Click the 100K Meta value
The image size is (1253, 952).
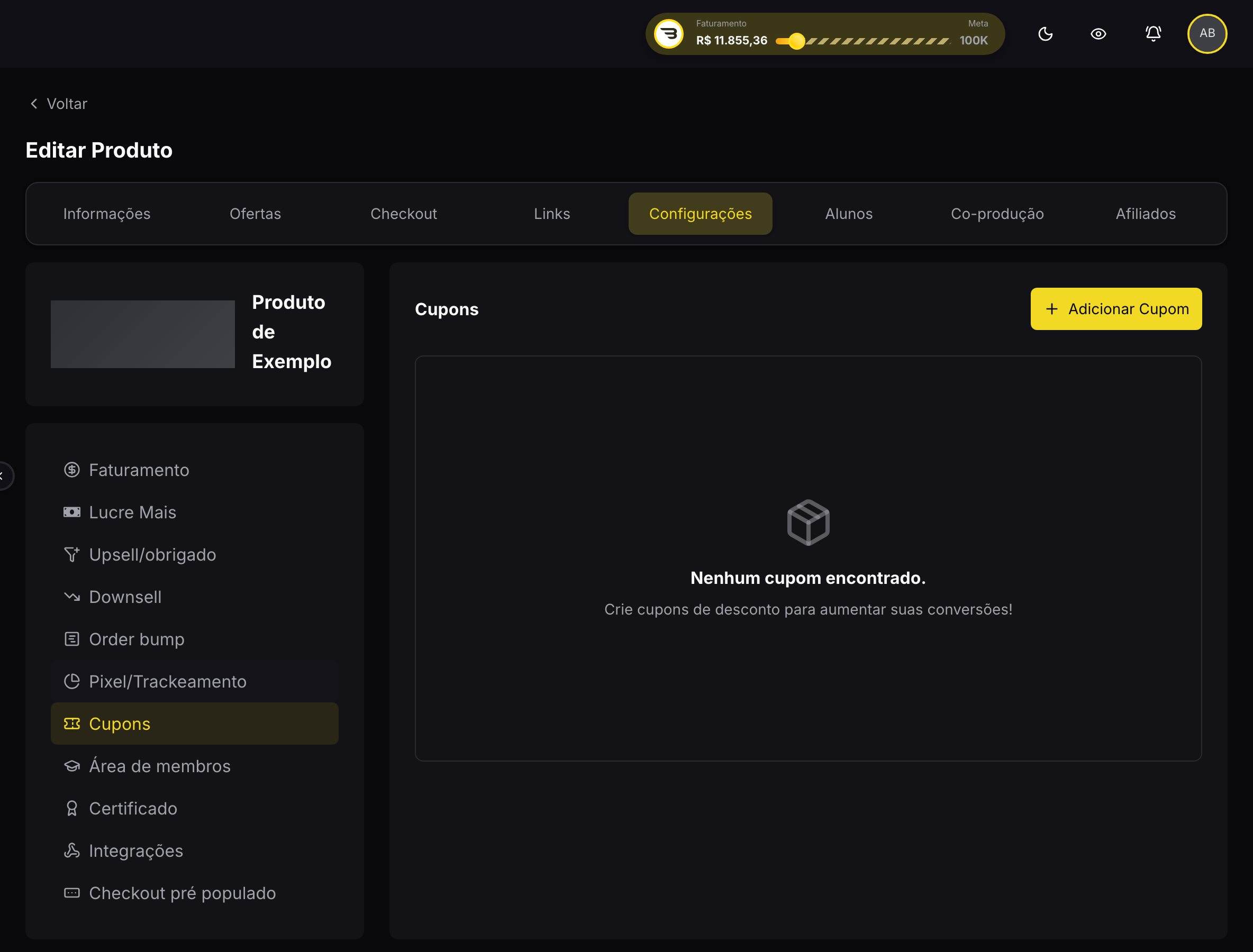click(x=974, y=41)
